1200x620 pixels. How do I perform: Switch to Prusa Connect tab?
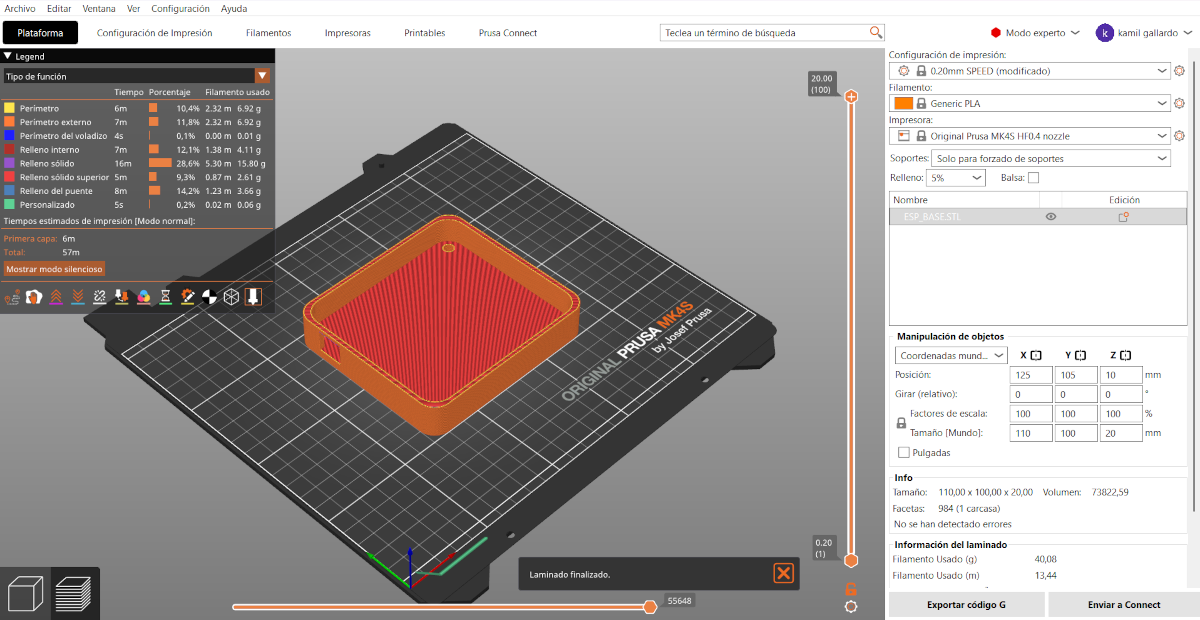pos(508,33)
